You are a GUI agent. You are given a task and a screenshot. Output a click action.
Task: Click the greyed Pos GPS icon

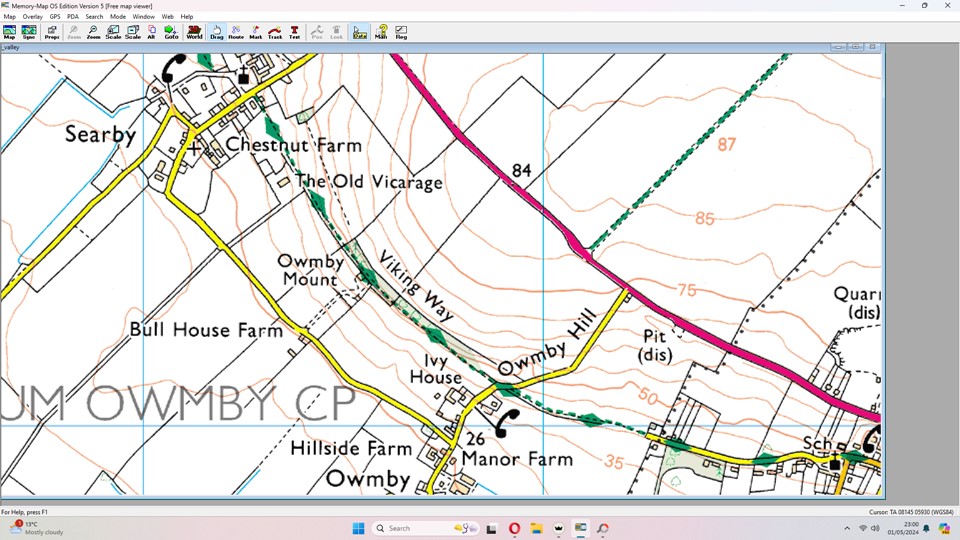pos(317,32)
